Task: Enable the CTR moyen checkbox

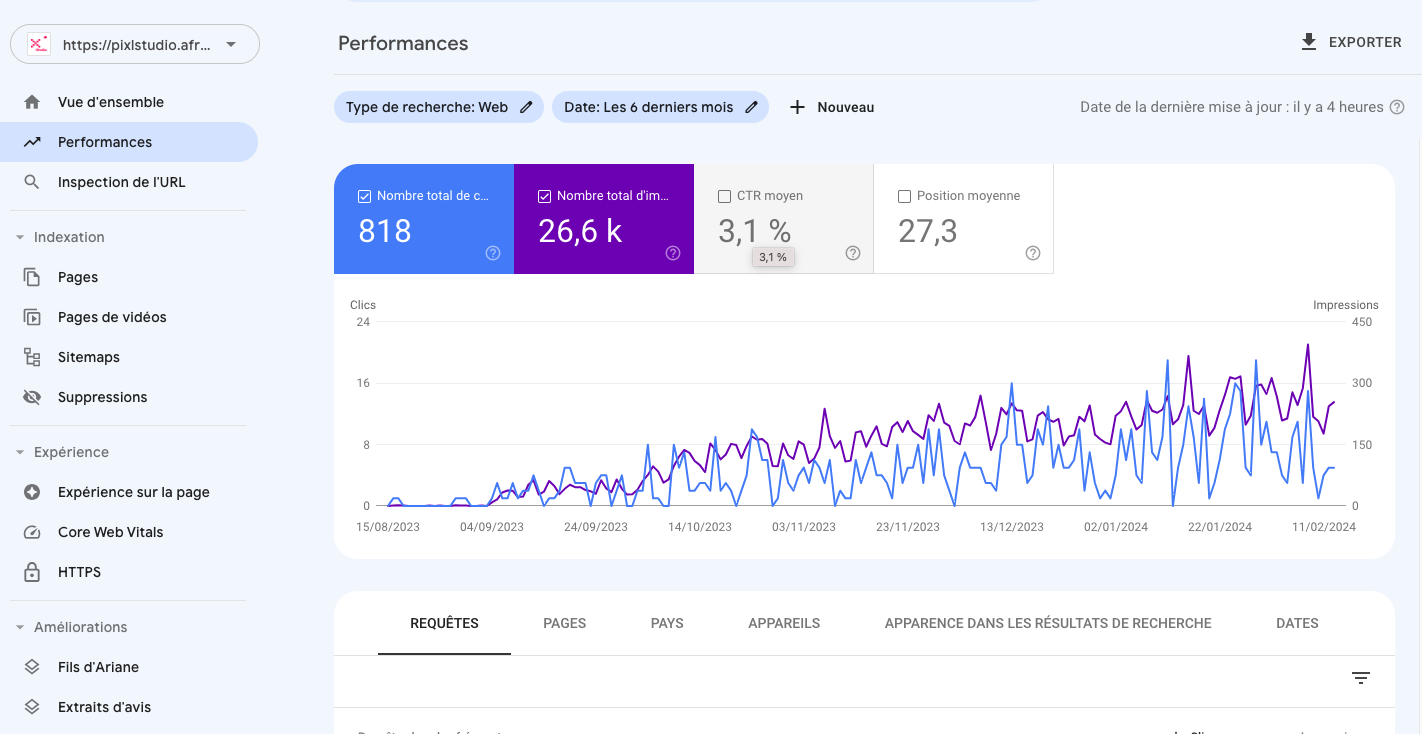Action: point(724,196)
